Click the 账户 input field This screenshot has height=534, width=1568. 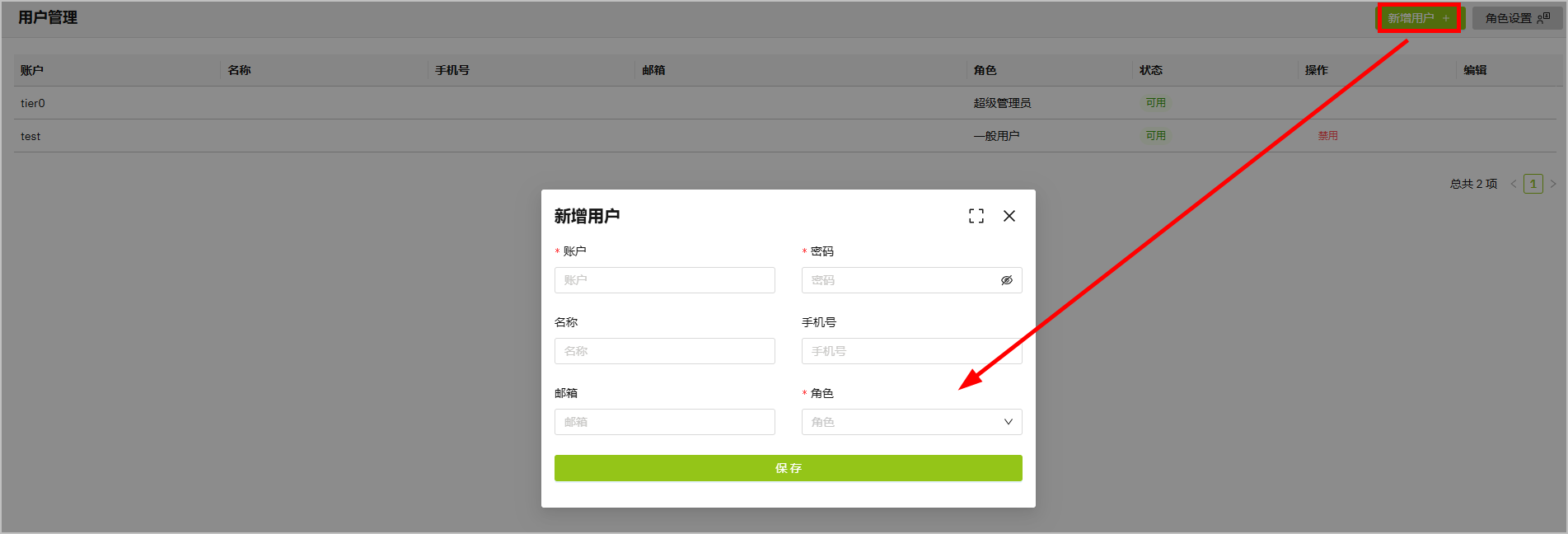[664, 280]
